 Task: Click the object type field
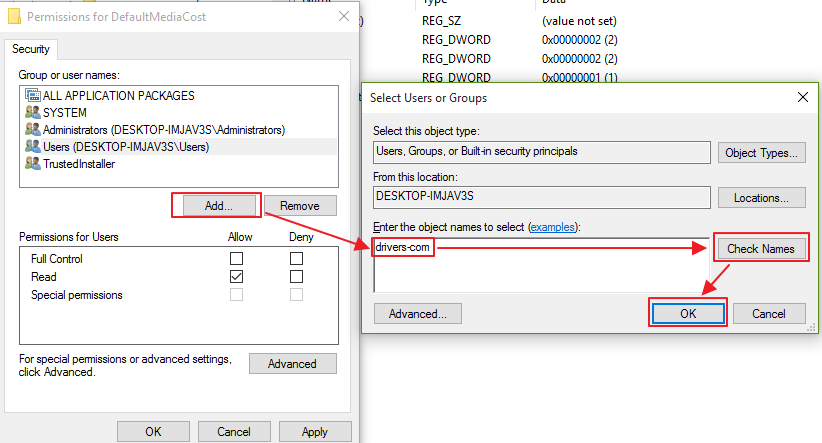[x=542, y=152]
